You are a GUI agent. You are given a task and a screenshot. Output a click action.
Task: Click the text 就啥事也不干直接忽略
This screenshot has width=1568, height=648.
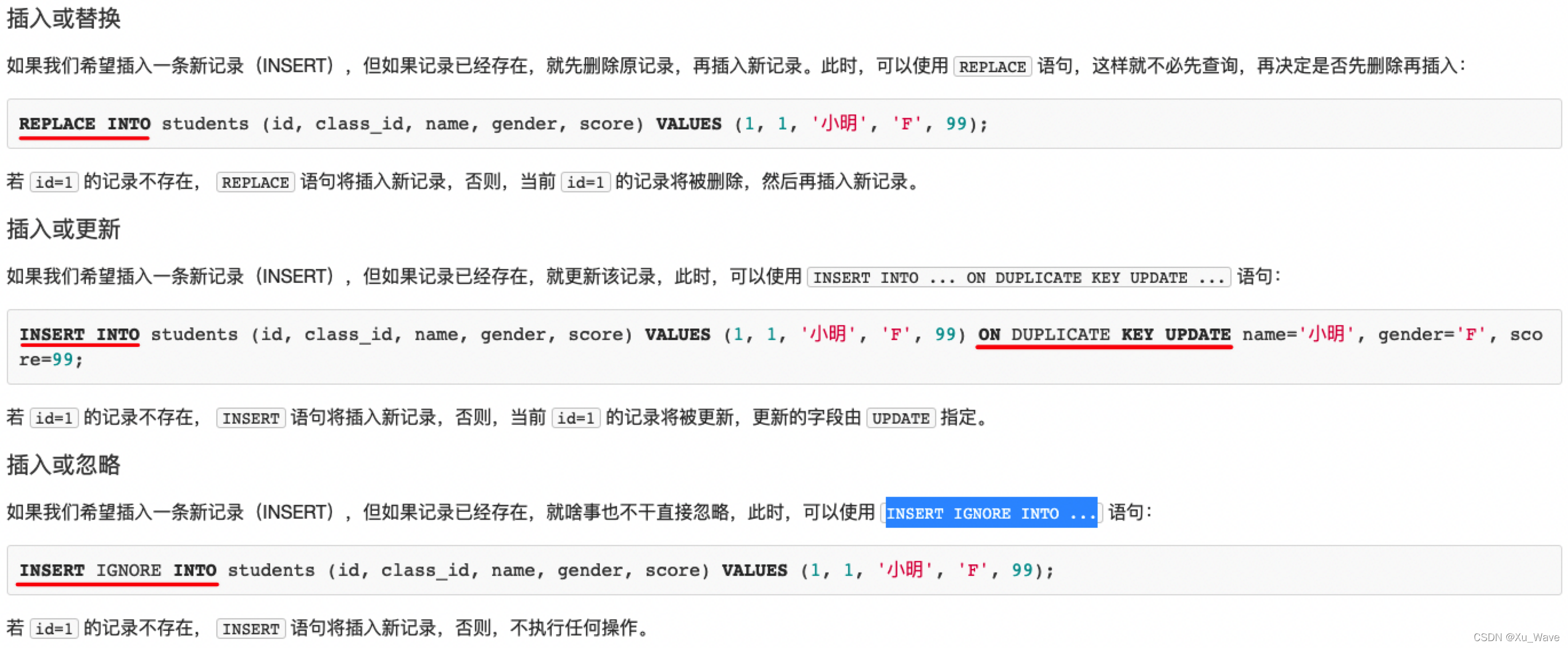(638, 513)
